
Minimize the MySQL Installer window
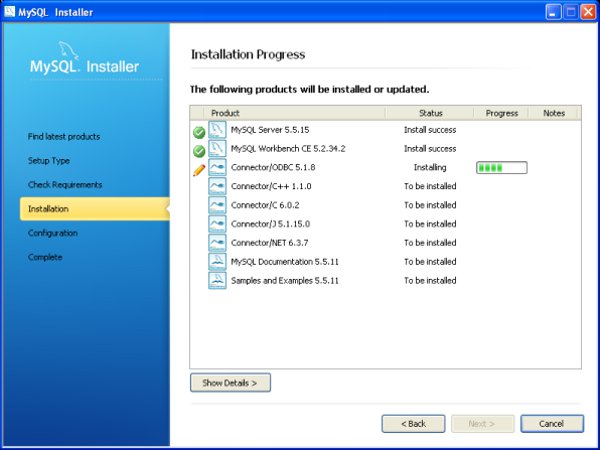tap(553, 12)
